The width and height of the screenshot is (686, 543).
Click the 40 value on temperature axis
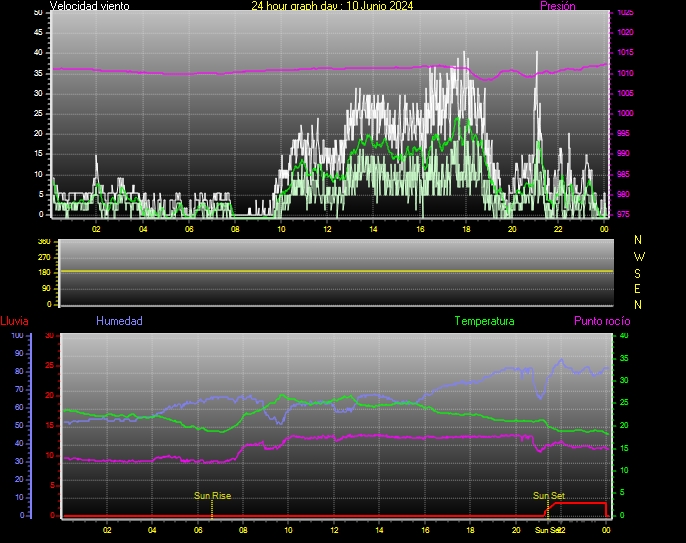point(624,335)
